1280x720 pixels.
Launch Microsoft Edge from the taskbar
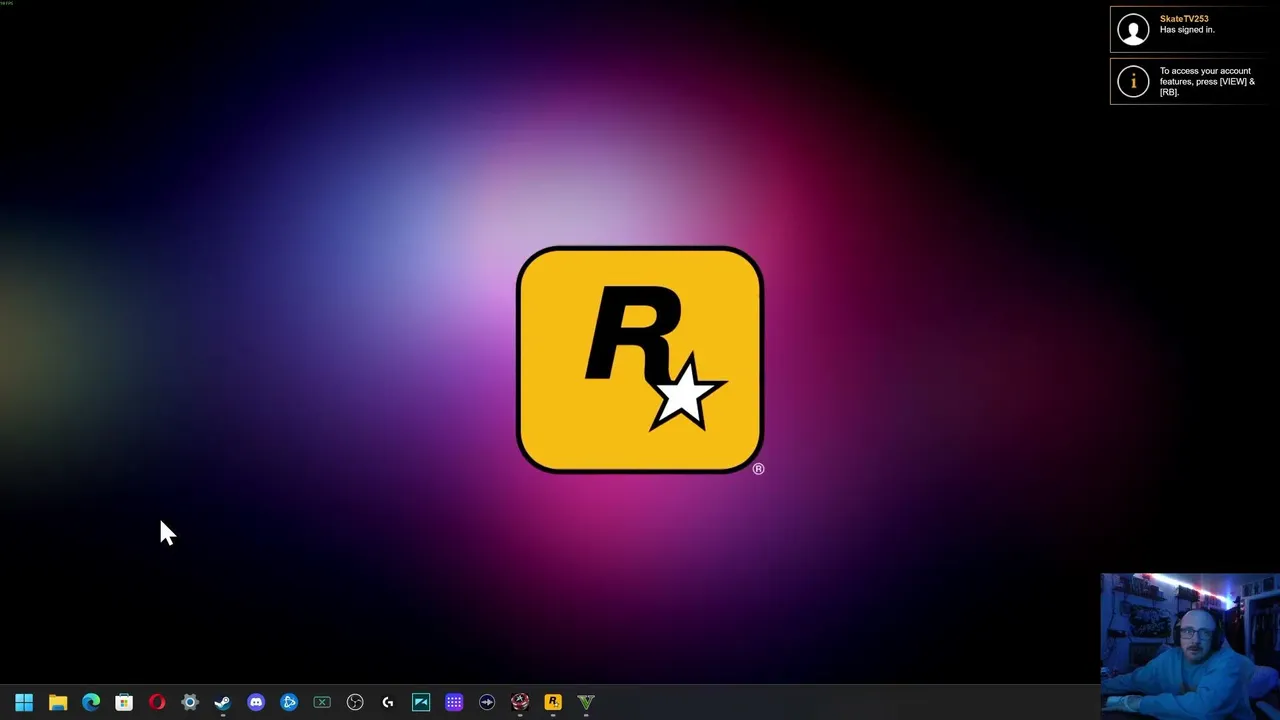(91, 702)
